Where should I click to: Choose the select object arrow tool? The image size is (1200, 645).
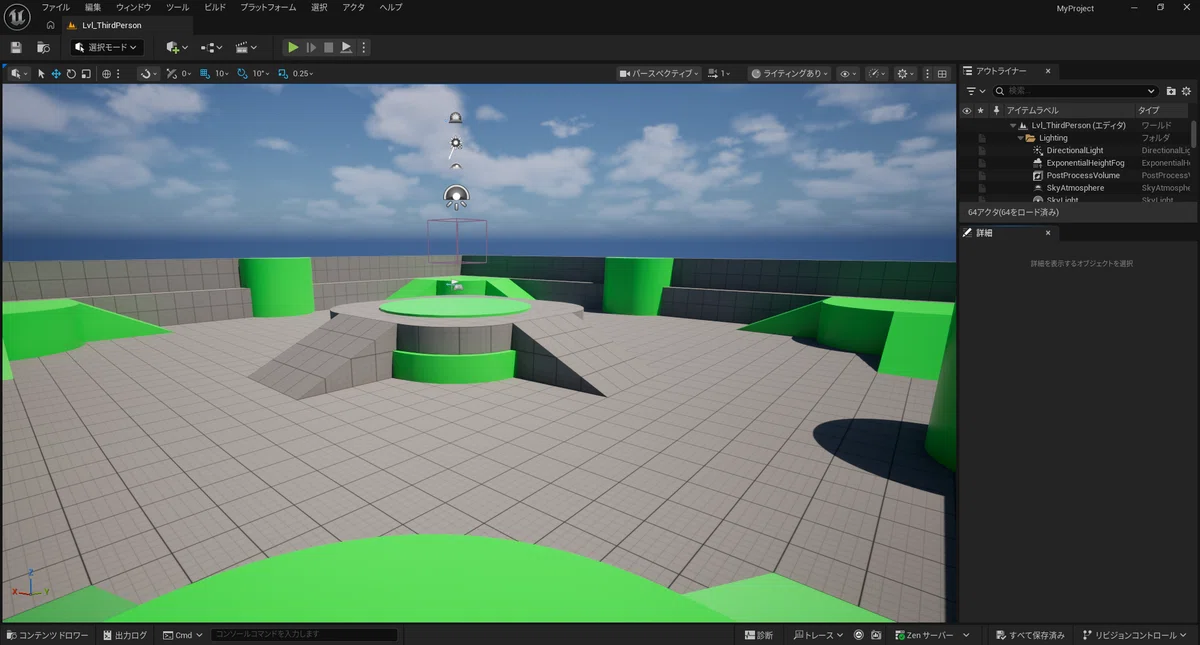click(x=41, y=73)
